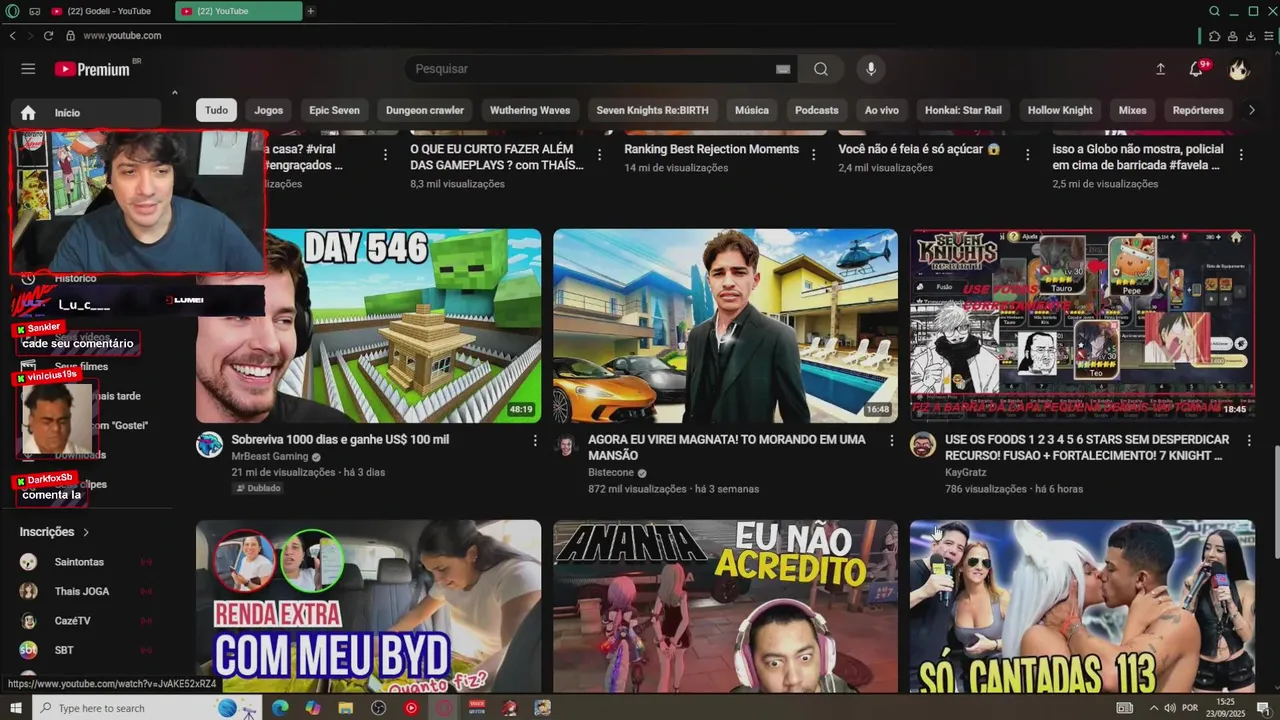Select the Repórteres filter chip
1280x720 pixels.
(x=1198, y=110)
